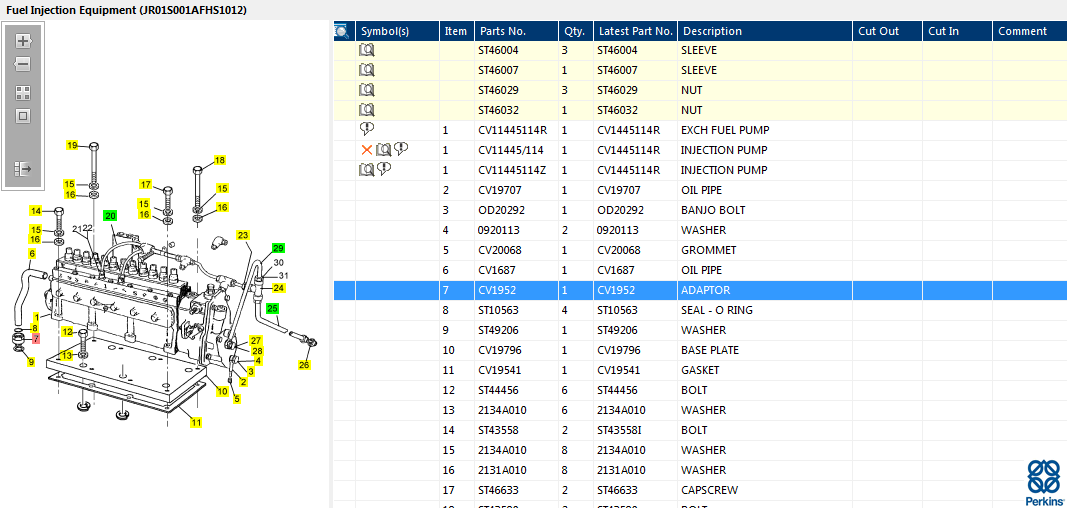Select the CV19541 GASKET row
This screenshot has width=1067, height=508.
click(700, 370)
